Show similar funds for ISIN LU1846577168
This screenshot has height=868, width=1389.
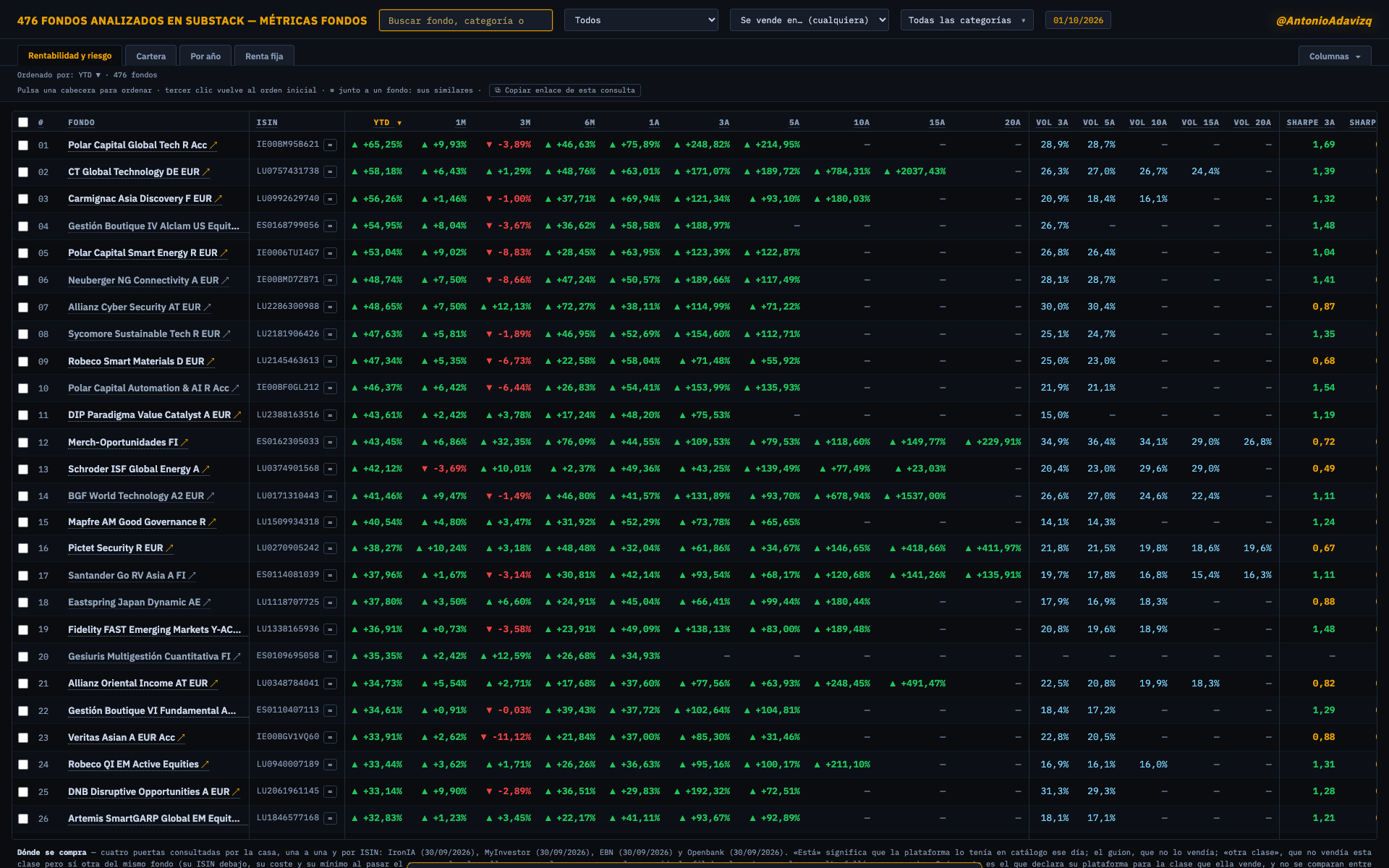[330, 818]
